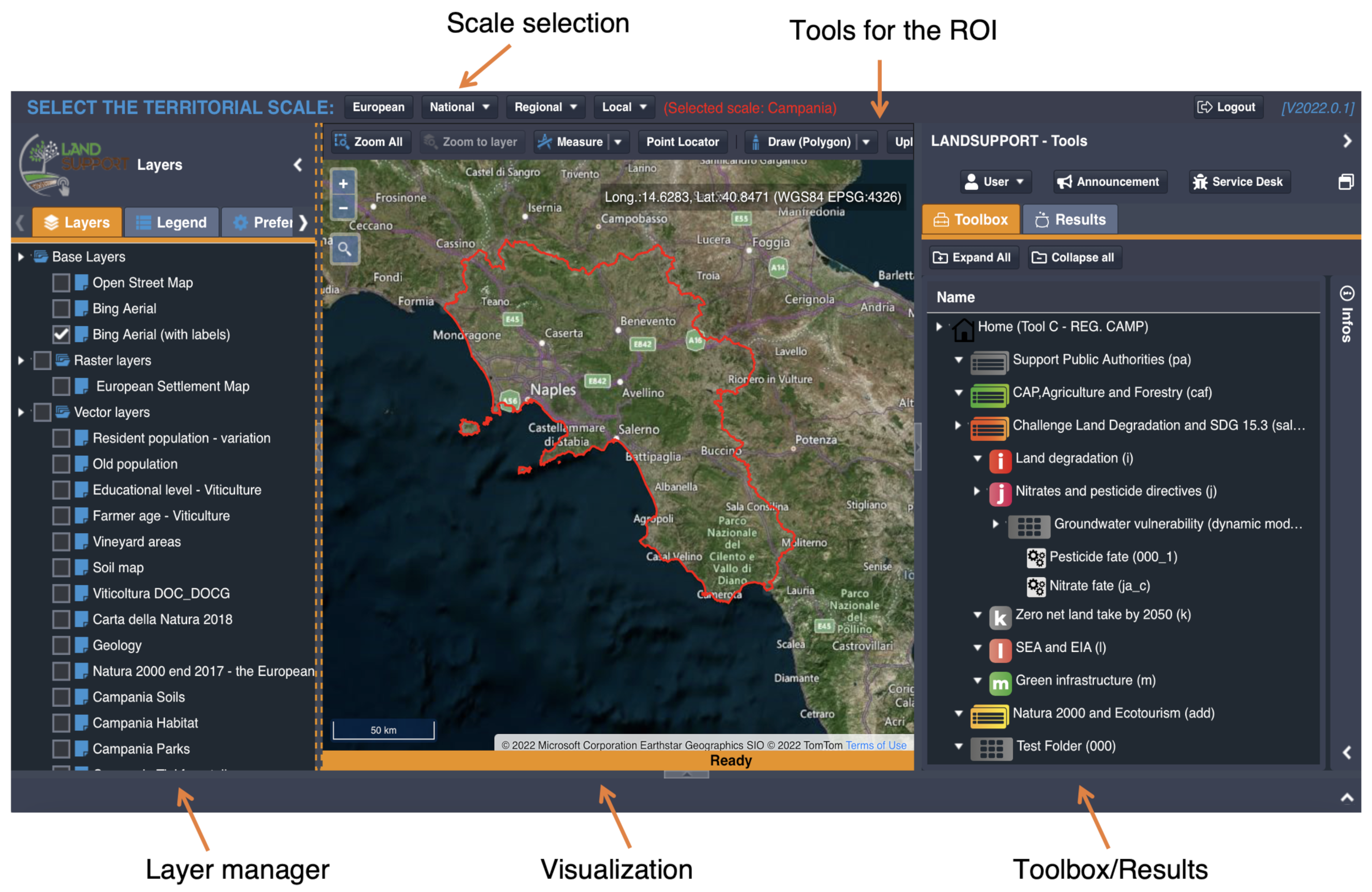Click the magnifier search icon on map
Screen dimensions: 1372x892
pos(345,249)
